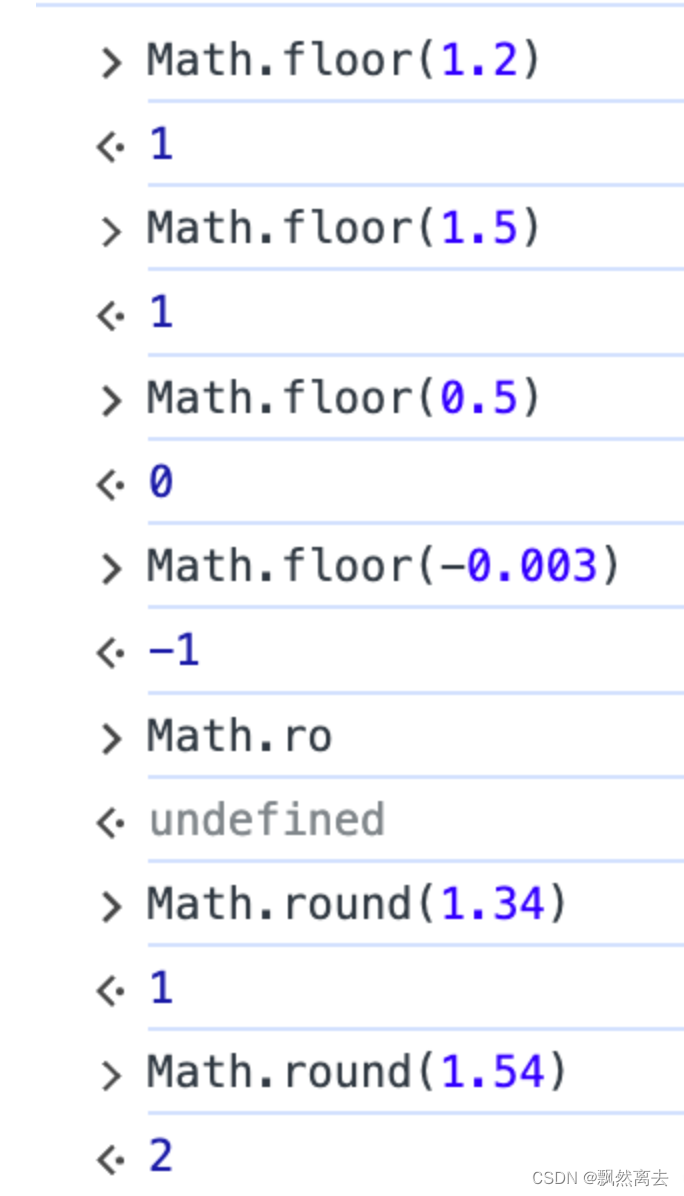Viewport: 684px width, 1196px height.
Task: Click the Math.ro console entry
Action: tap(239, 736)
